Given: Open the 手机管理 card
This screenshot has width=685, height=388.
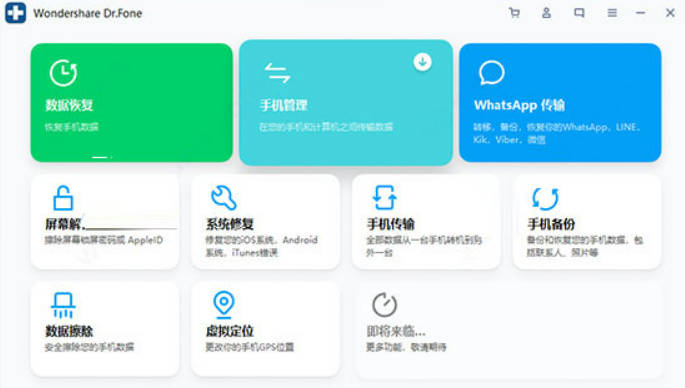Looking at the screenshot, I should pos(346,103).
